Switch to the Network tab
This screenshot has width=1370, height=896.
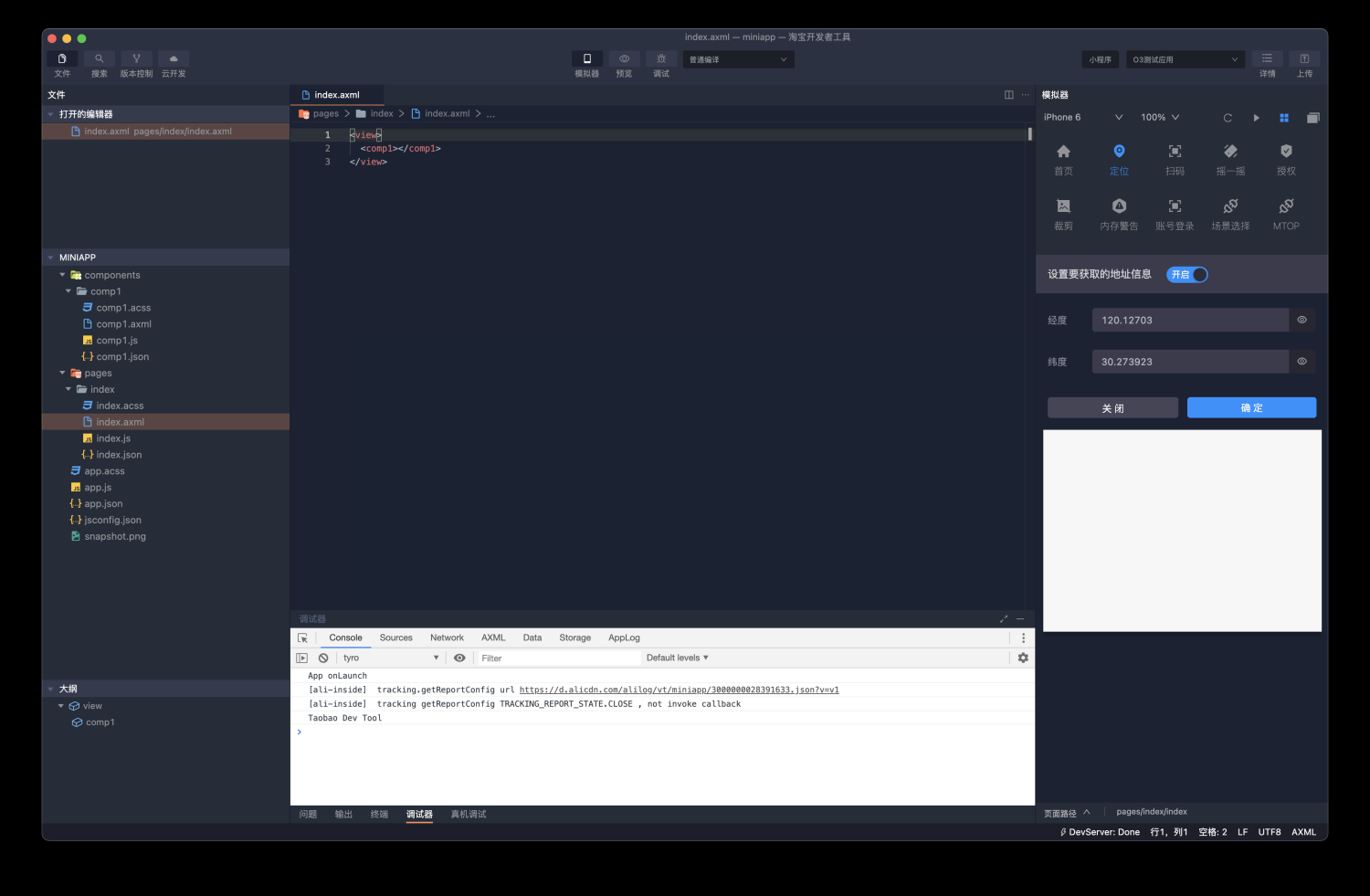point(447,638)
